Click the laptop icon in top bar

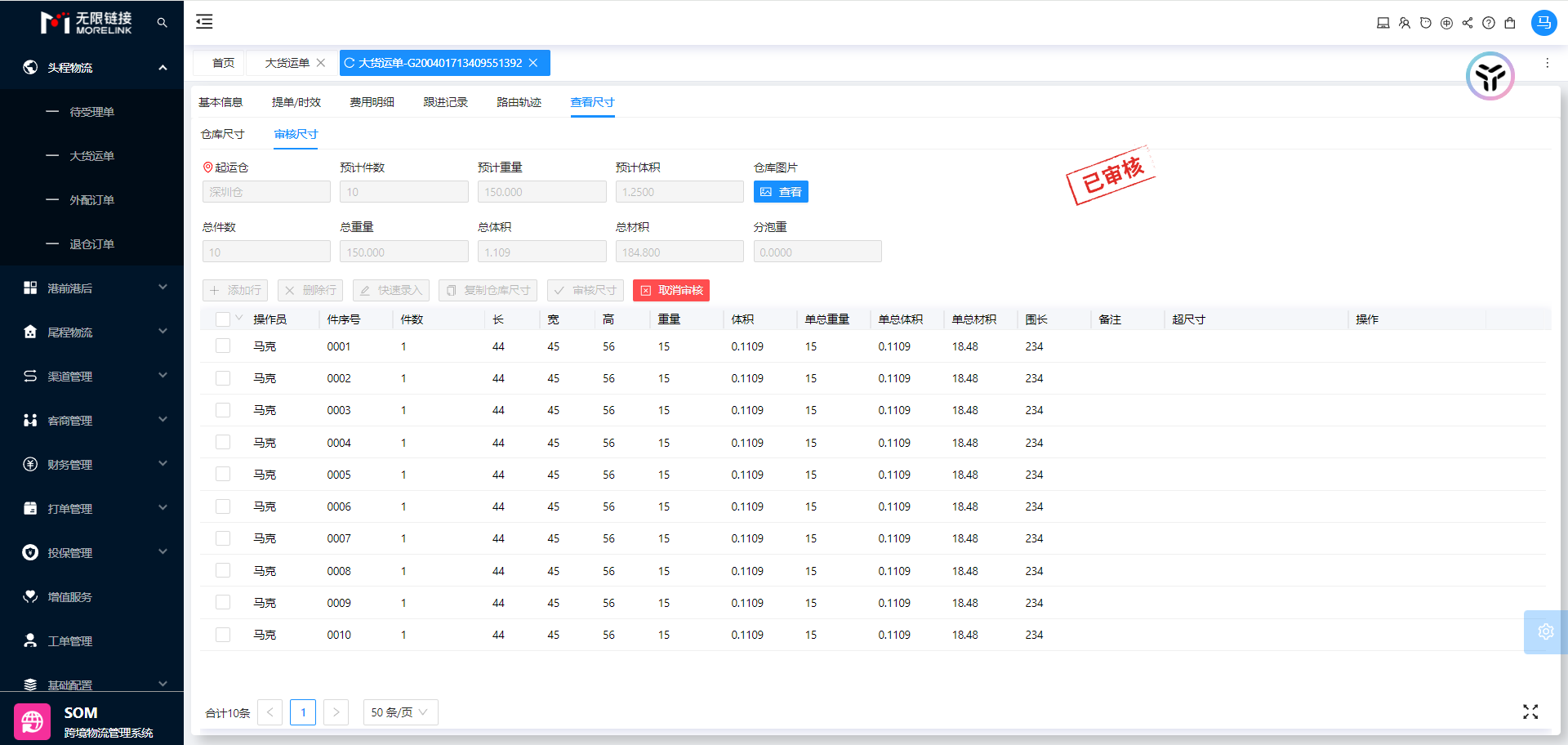(1383, 23)
